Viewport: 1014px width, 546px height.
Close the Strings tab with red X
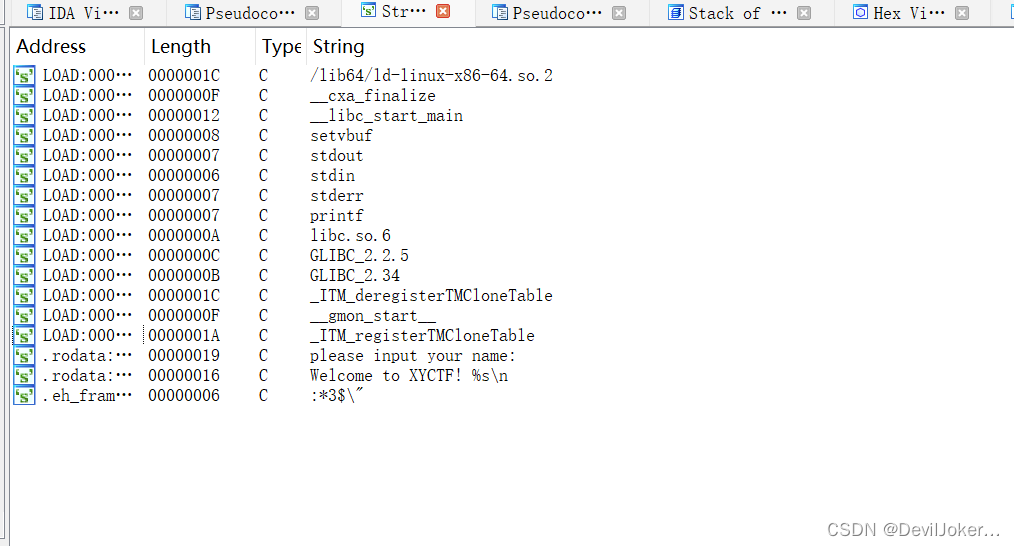[x=443, y=11]
